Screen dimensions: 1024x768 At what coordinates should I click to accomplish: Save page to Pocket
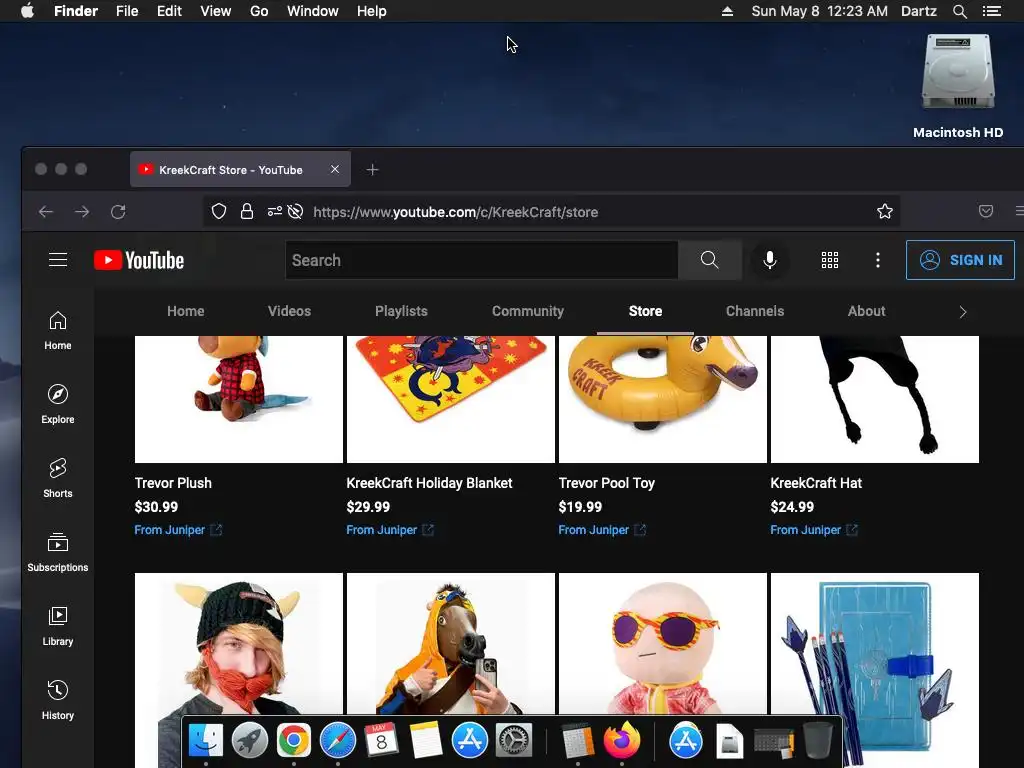[x=986, y=211]
